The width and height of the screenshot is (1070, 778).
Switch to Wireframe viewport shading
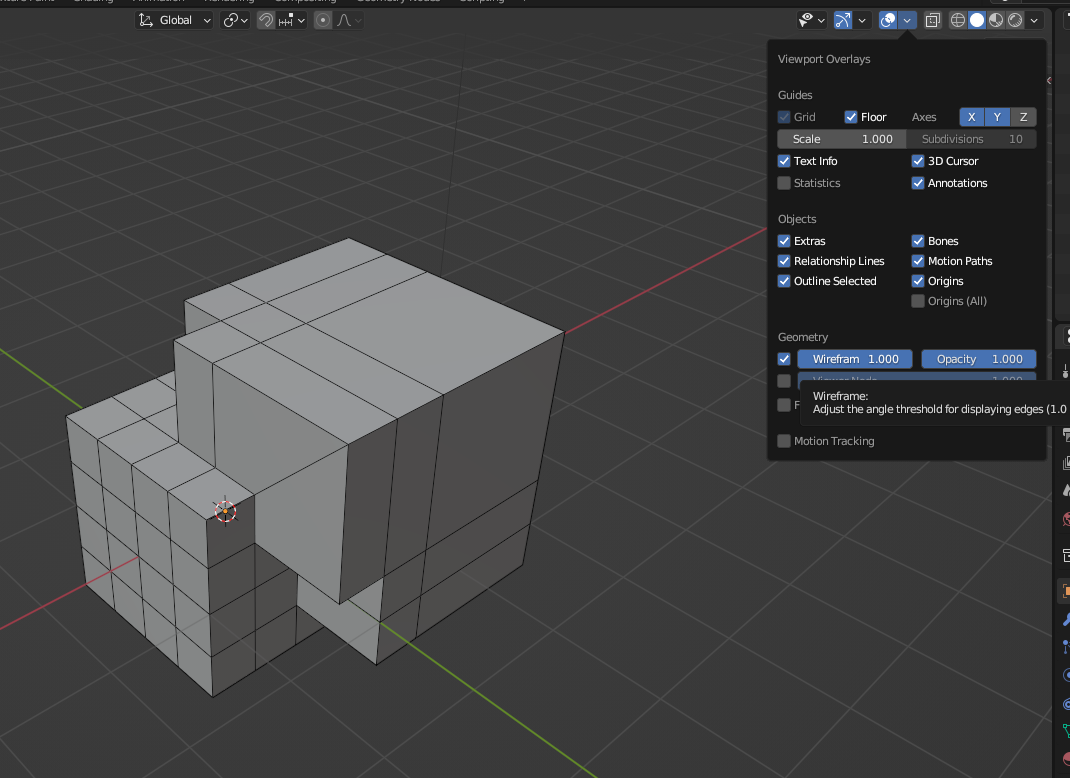tap(958, 20)
